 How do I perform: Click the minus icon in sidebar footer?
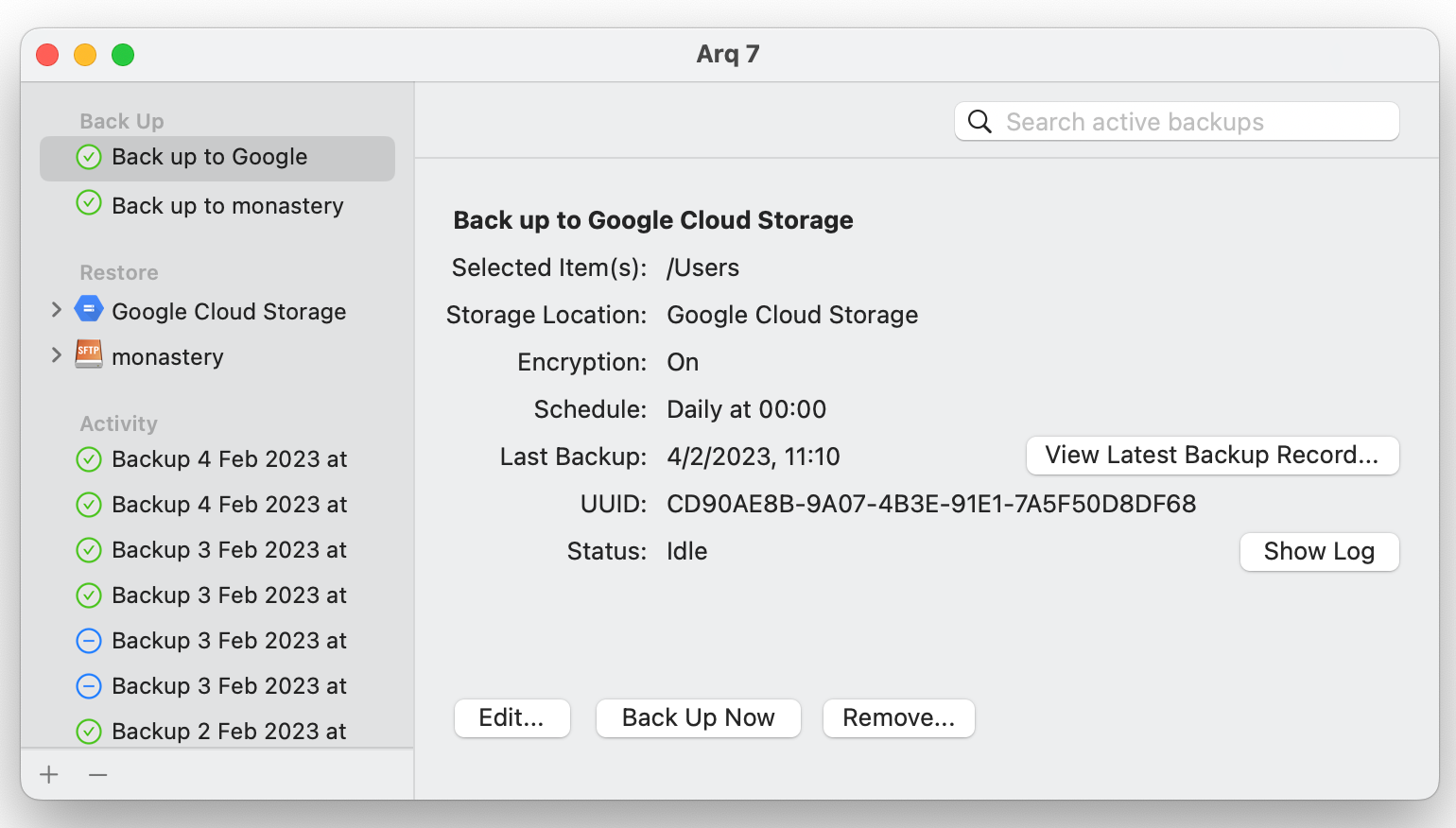(x=98, y=775)
